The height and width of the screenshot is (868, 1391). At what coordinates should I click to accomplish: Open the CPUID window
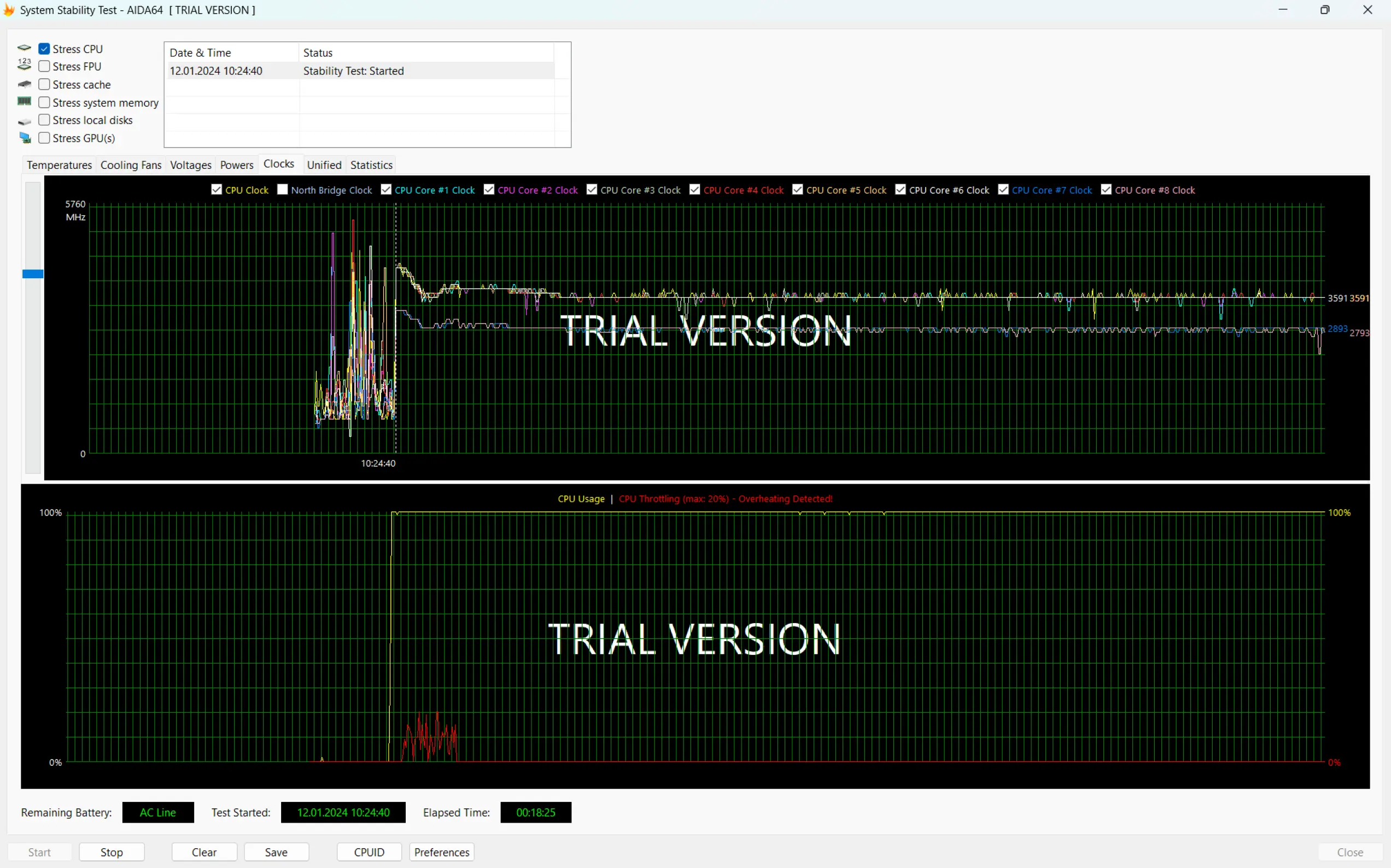click(369, 852)
